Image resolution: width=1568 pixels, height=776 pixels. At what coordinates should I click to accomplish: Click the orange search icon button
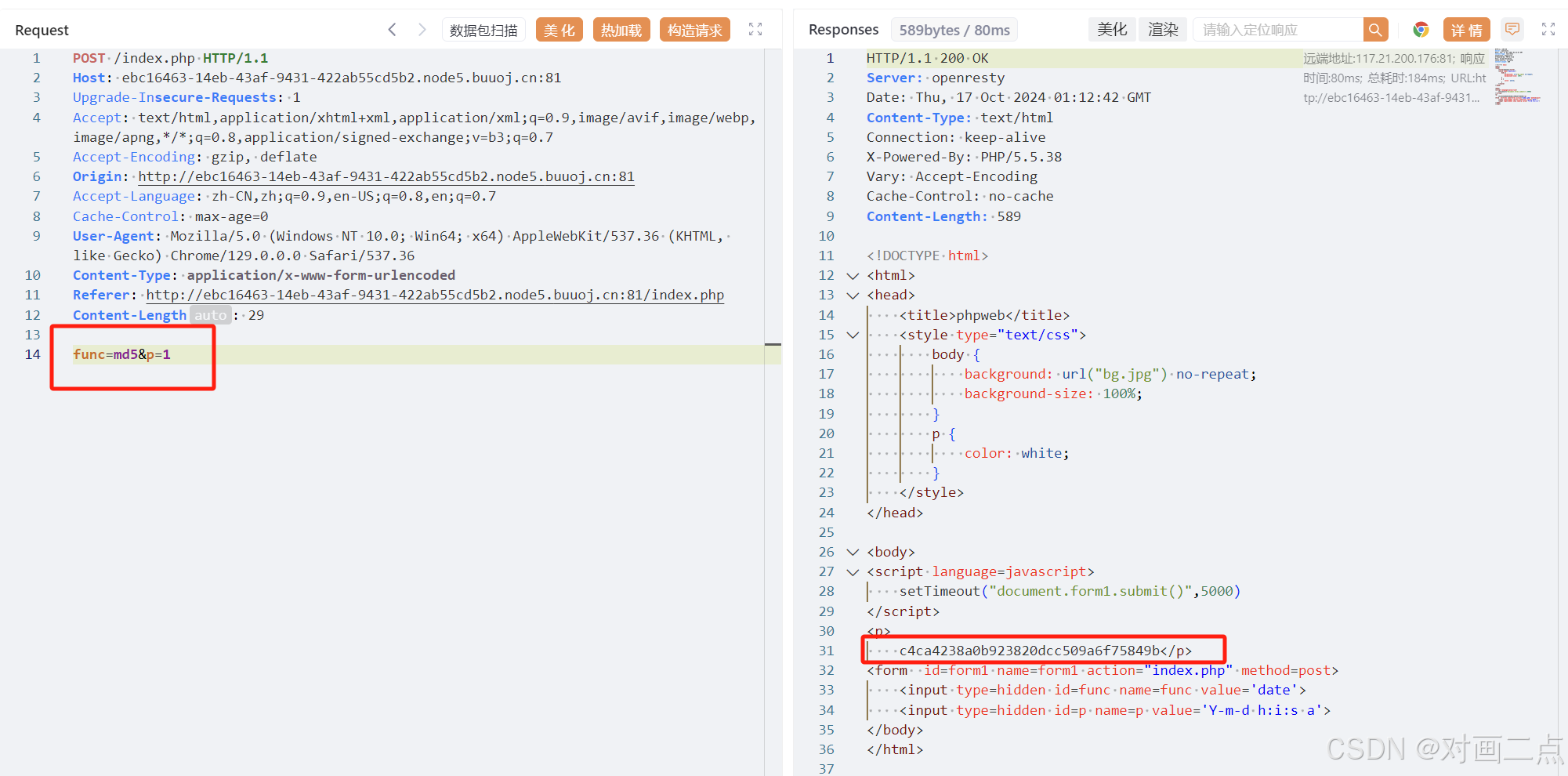pos(1375,30)
